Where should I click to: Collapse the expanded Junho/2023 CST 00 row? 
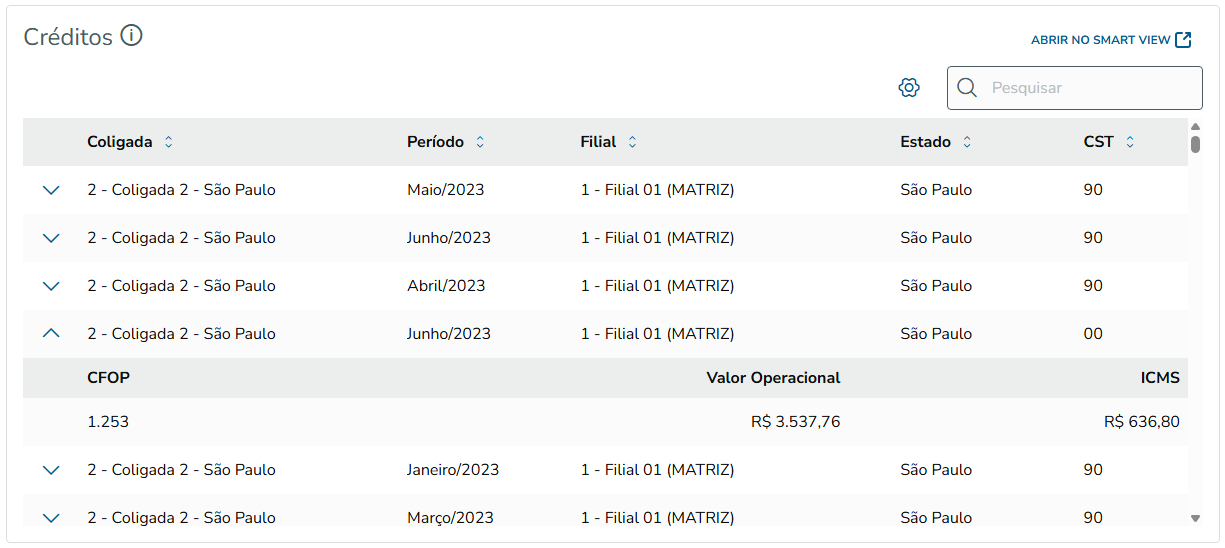52,334
